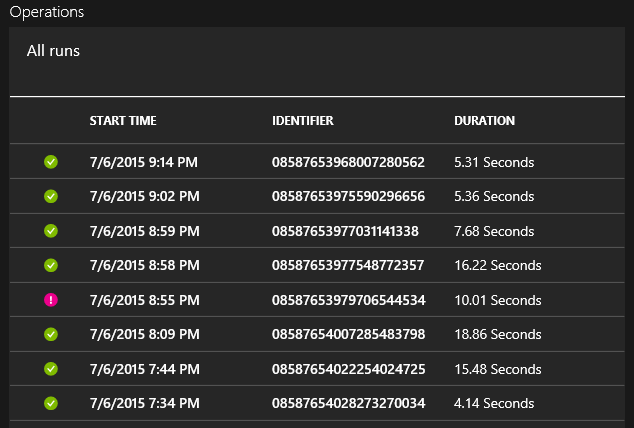Viewport: 634px width, 428px height.
Task: Sort by the START TIME column header
Action: click(123, 121)
